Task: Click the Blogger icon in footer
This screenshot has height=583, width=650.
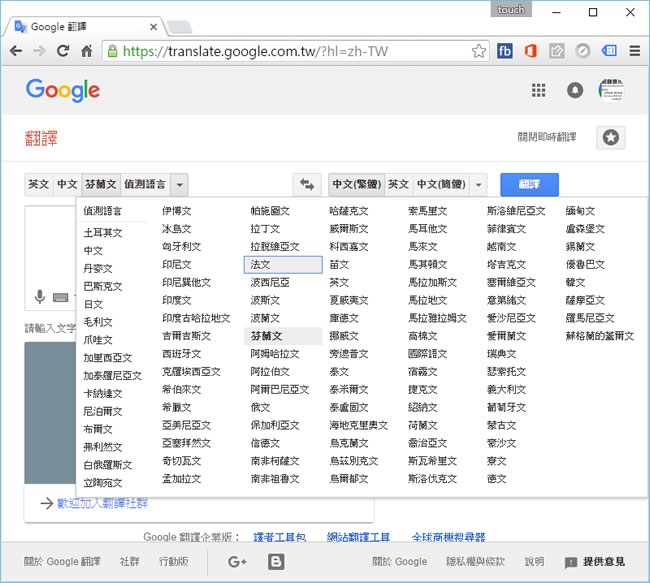Action: coord(276,561)
